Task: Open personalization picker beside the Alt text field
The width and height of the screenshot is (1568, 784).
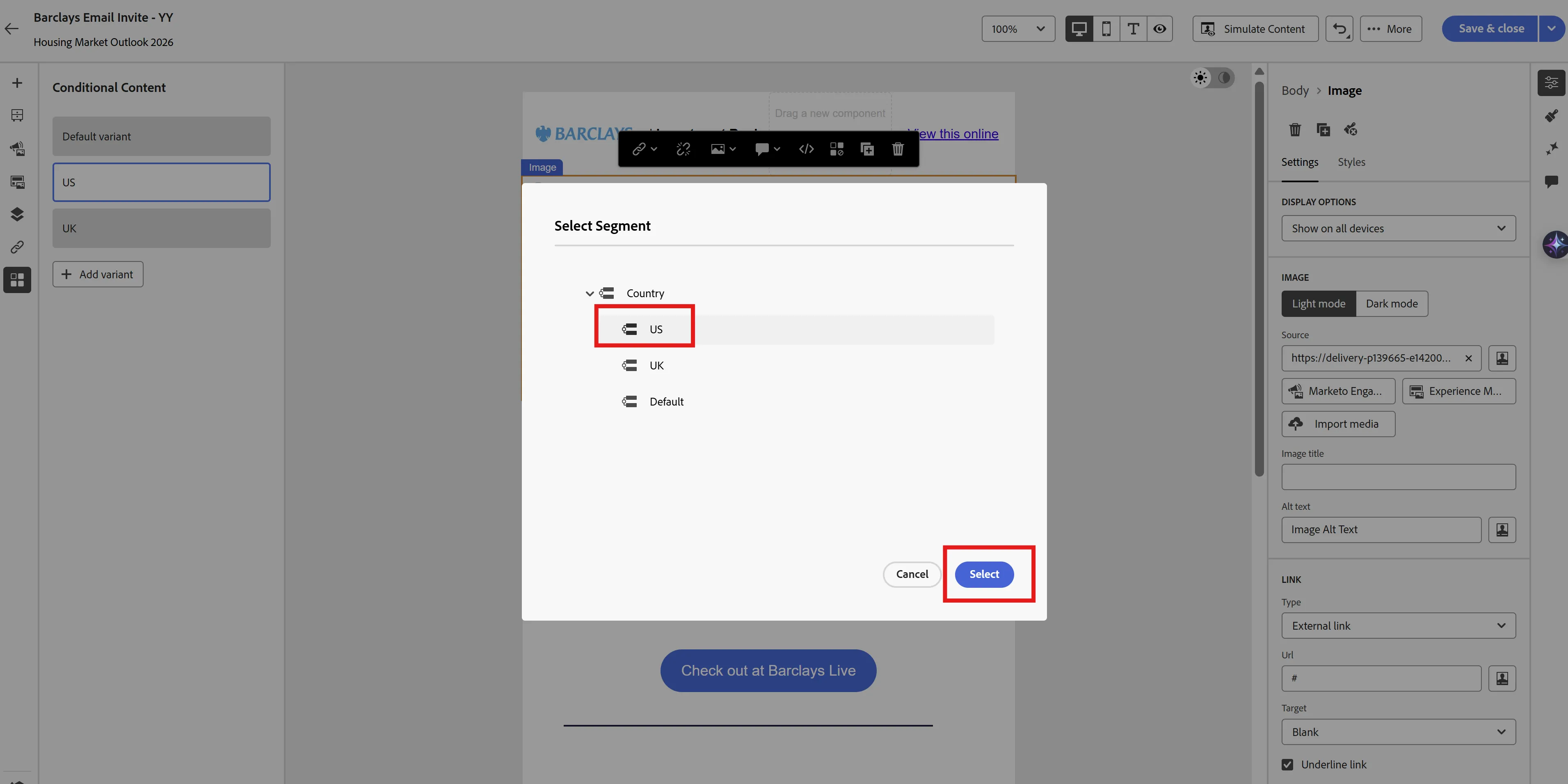Action: pos(1502,530)
